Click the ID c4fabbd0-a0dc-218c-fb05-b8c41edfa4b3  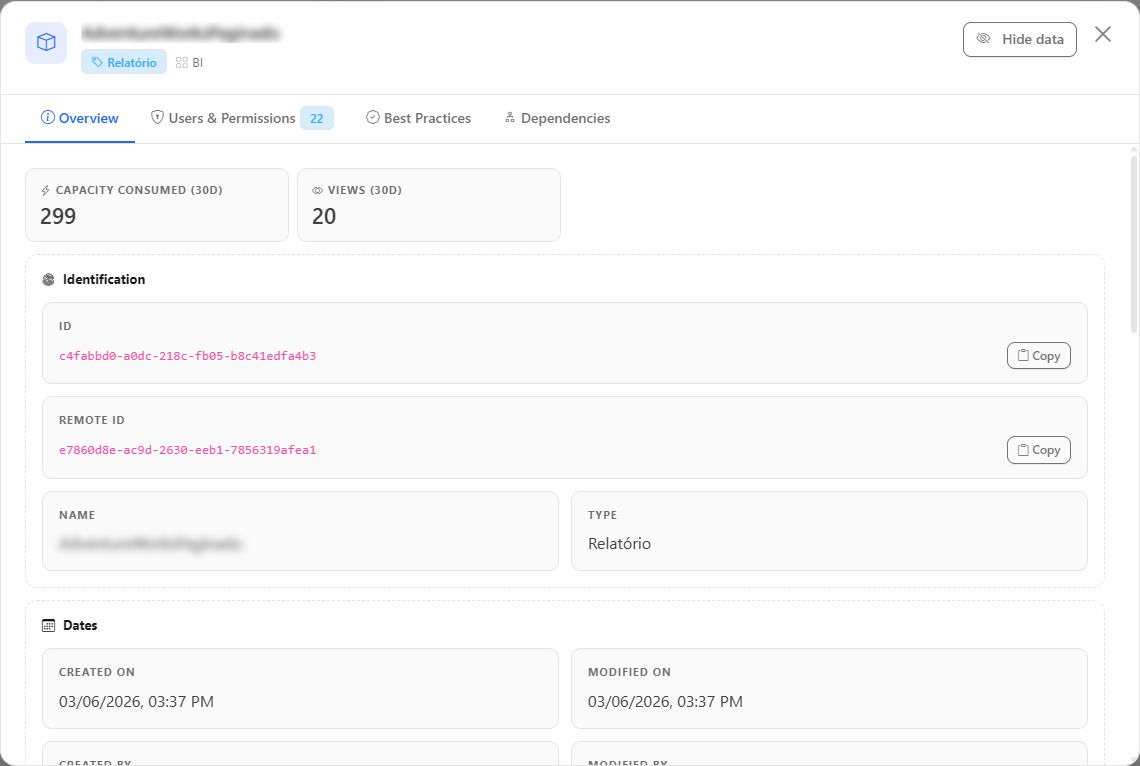click(188, 356)
